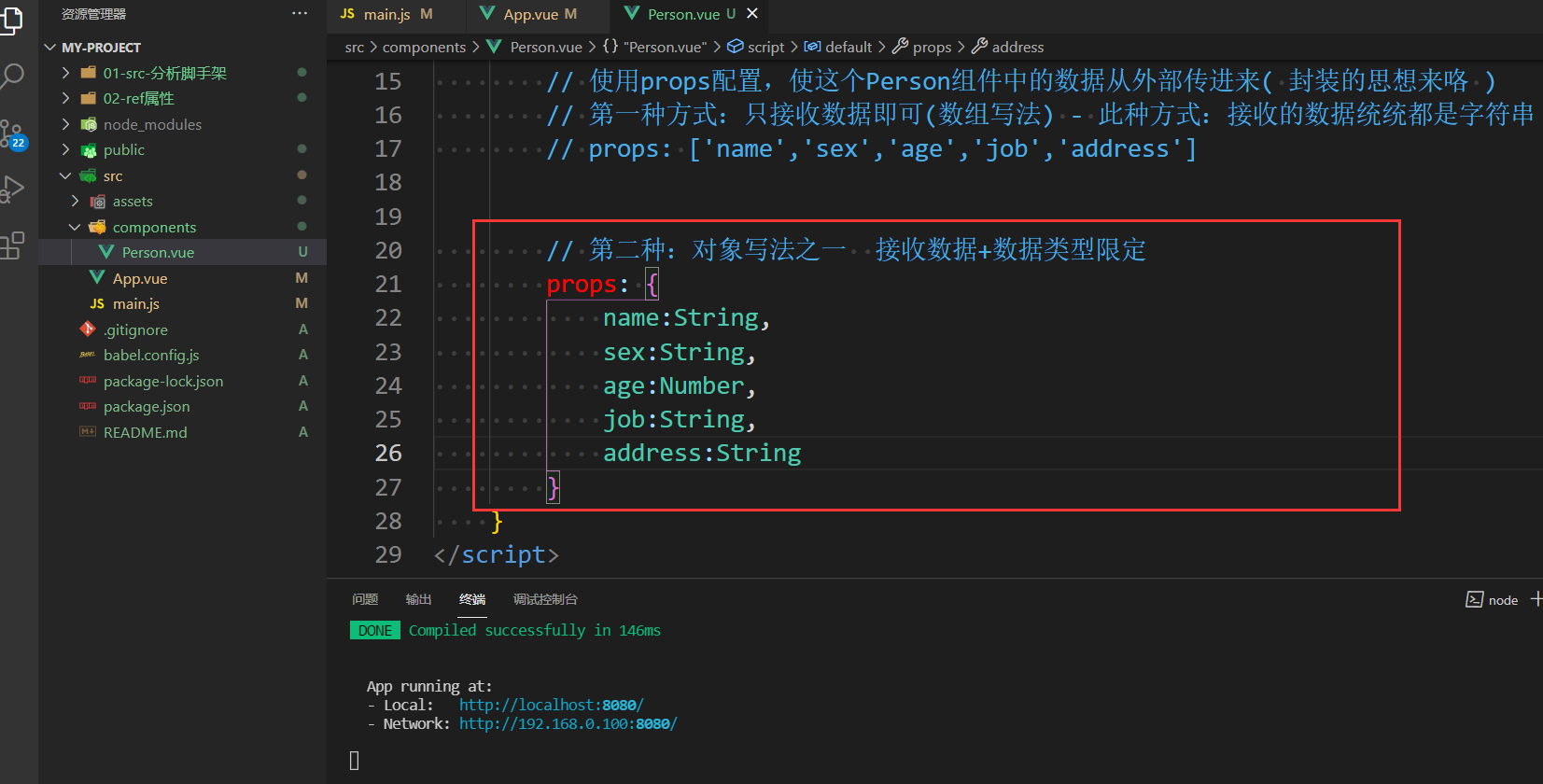Click the folder icon of public
This screenshot has height=784, width=1543.
pyautogui.click(x=89, y=149)
